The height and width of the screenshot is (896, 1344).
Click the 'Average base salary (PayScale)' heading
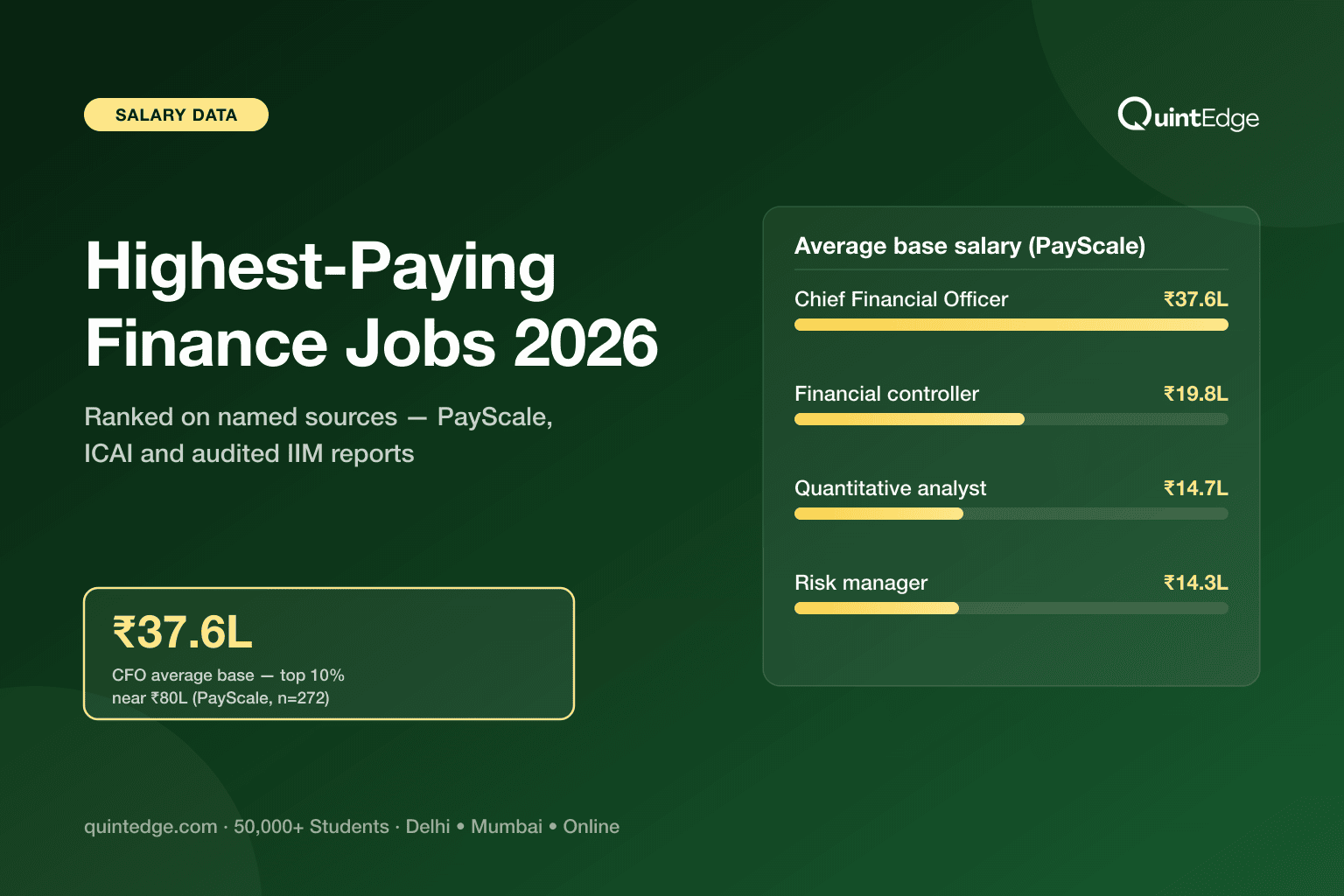969,246
